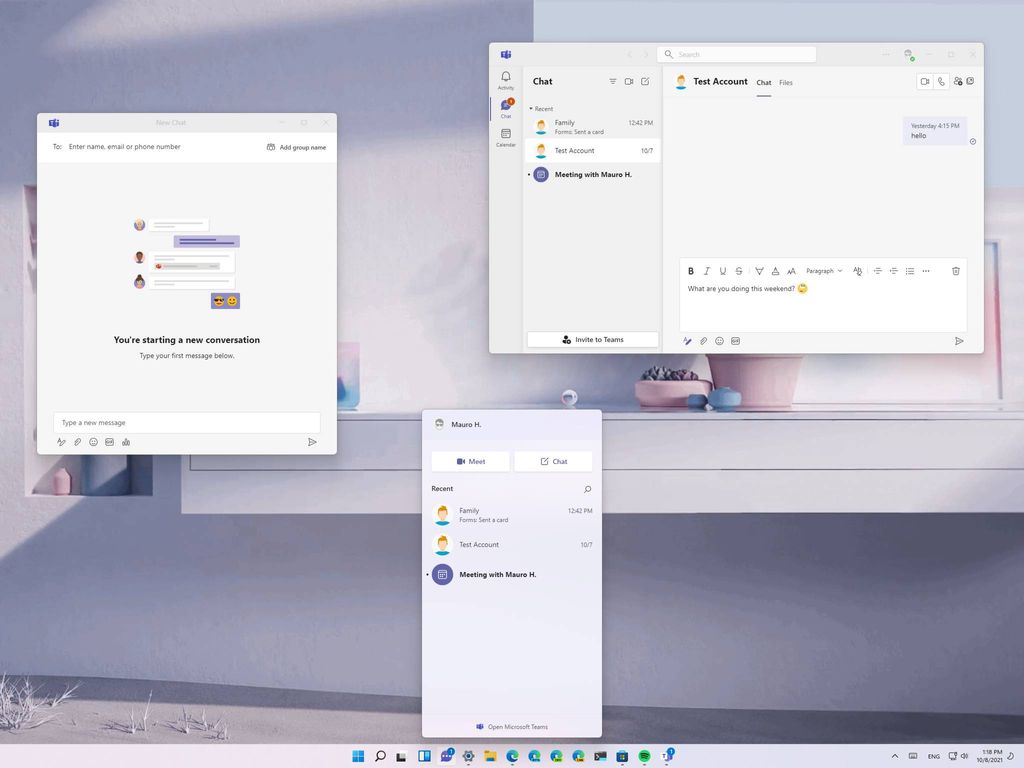Open the emoji picker in the message box
Screen dimensions: 1024x768
[x=719, y=341]
